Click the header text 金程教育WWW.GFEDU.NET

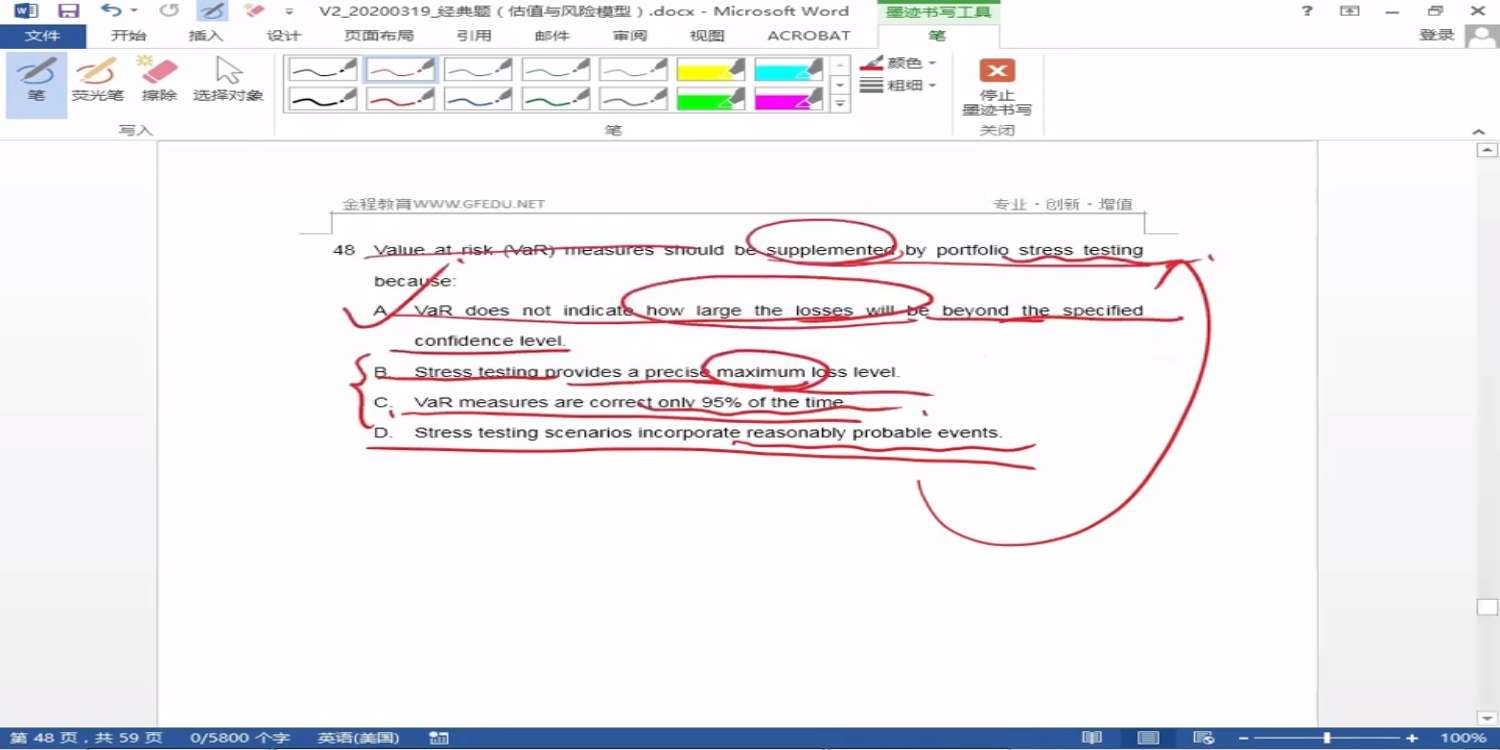tap(443, 204)
